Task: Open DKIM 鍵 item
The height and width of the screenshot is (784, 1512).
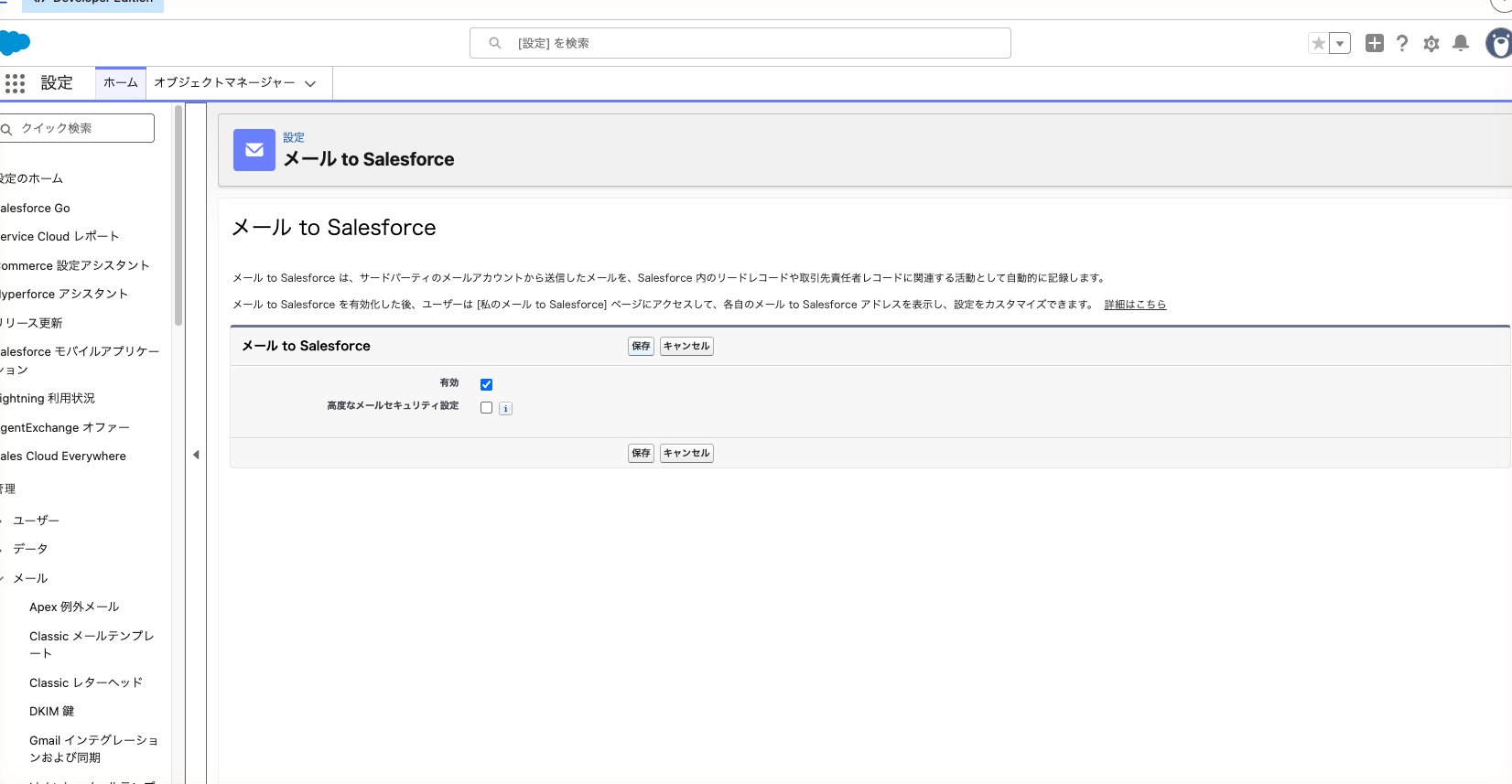Action: (52, 711)
